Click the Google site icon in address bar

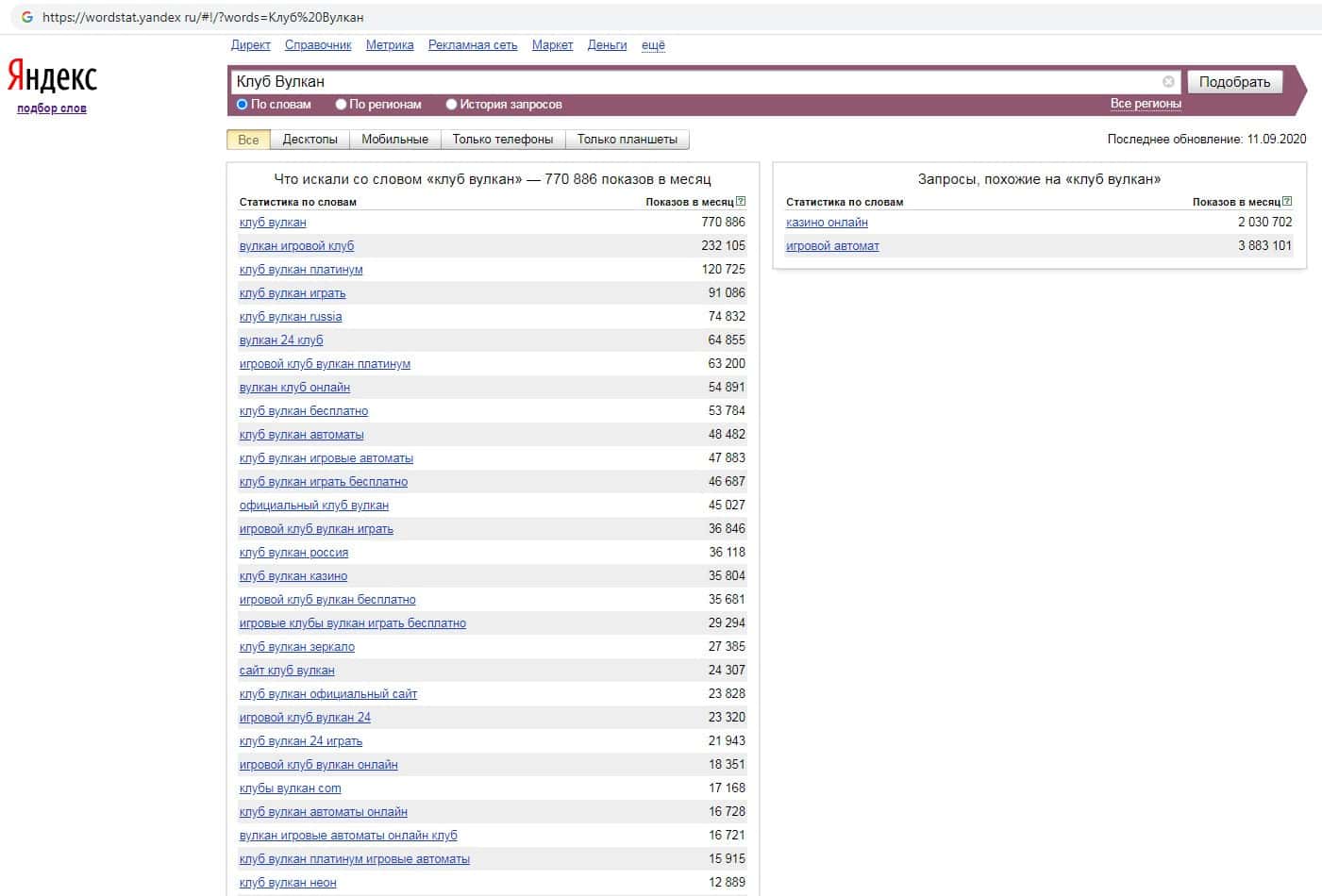[x=26, y=17]
